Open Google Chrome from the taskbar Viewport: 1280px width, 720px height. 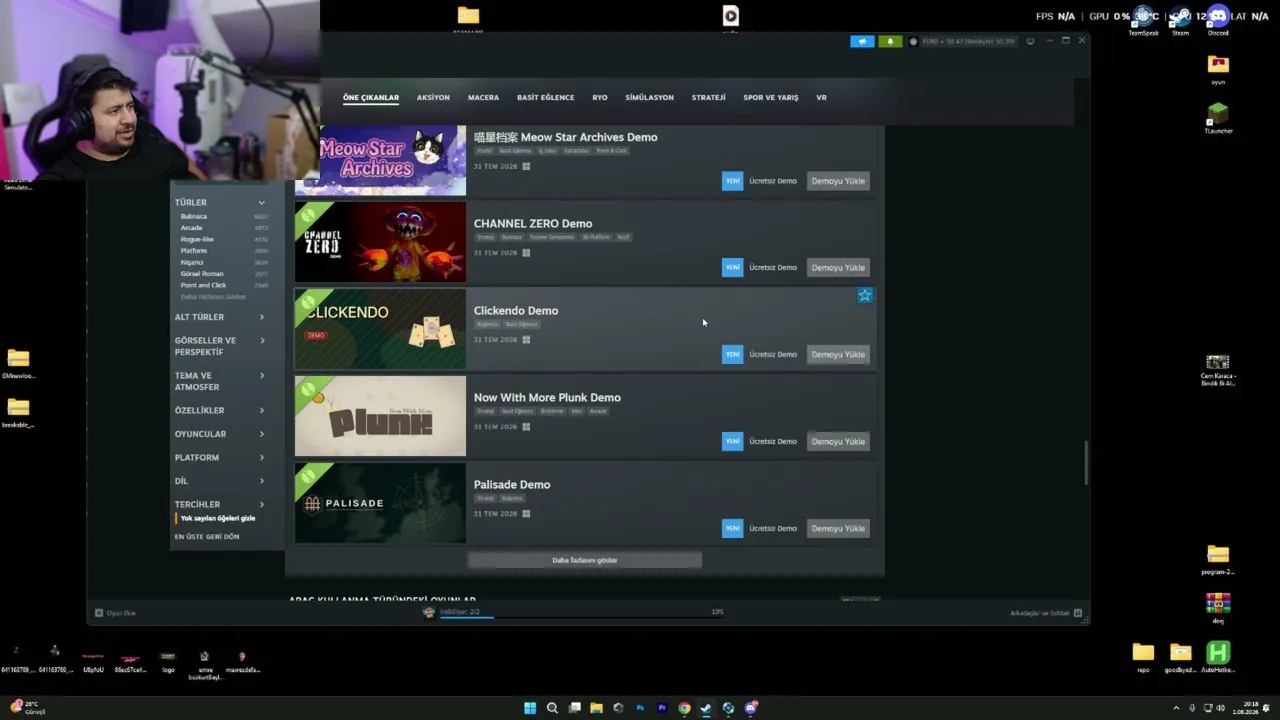(684, 708)
